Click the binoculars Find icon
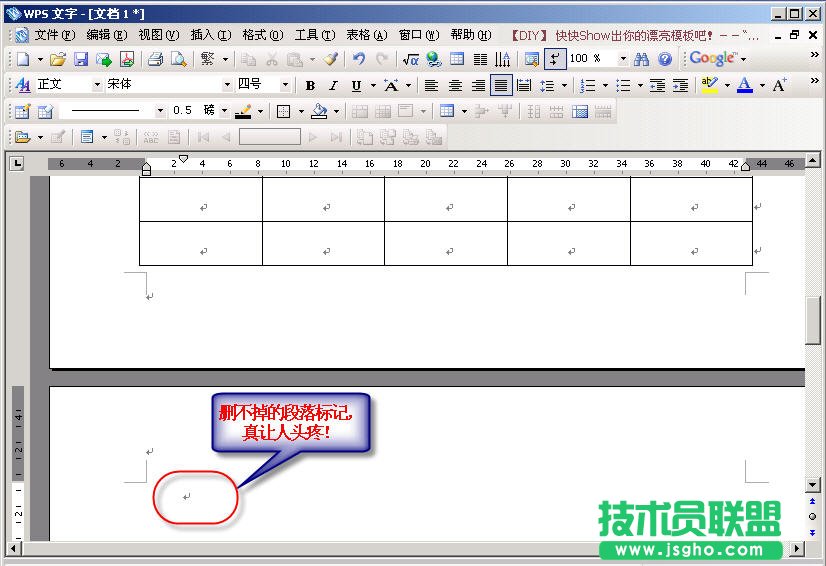The image size is (826, 566). [641, 59]
